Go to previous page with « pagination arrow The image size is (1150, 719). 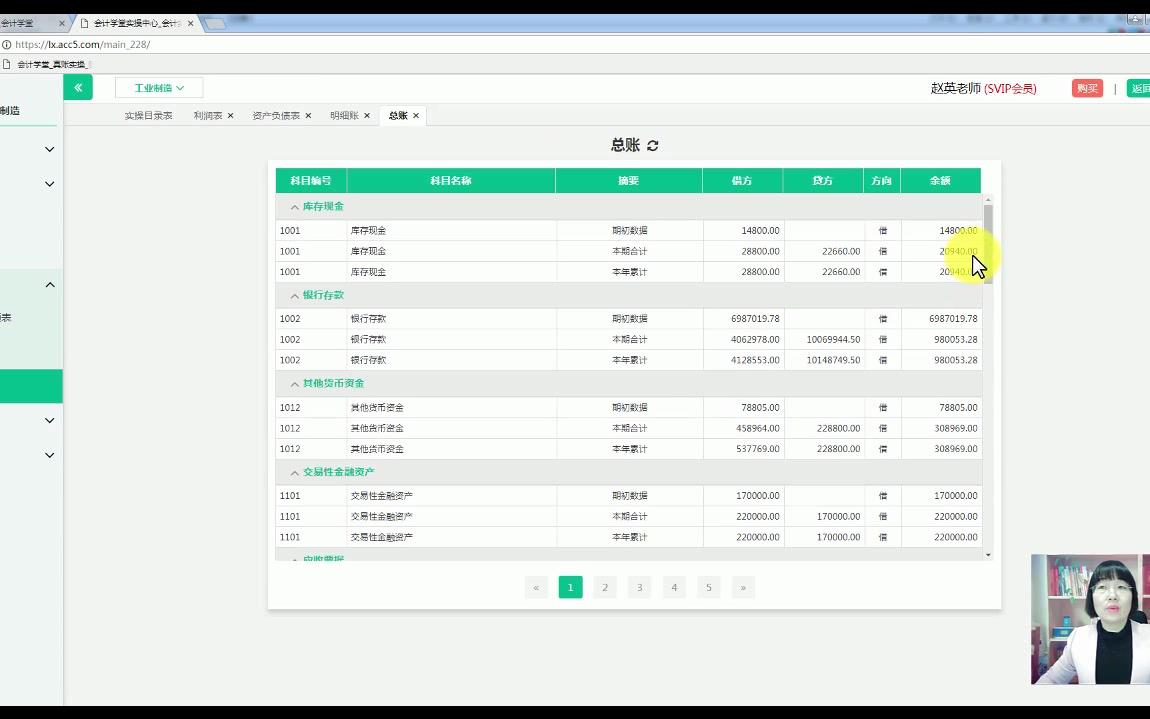click(536, 587)
